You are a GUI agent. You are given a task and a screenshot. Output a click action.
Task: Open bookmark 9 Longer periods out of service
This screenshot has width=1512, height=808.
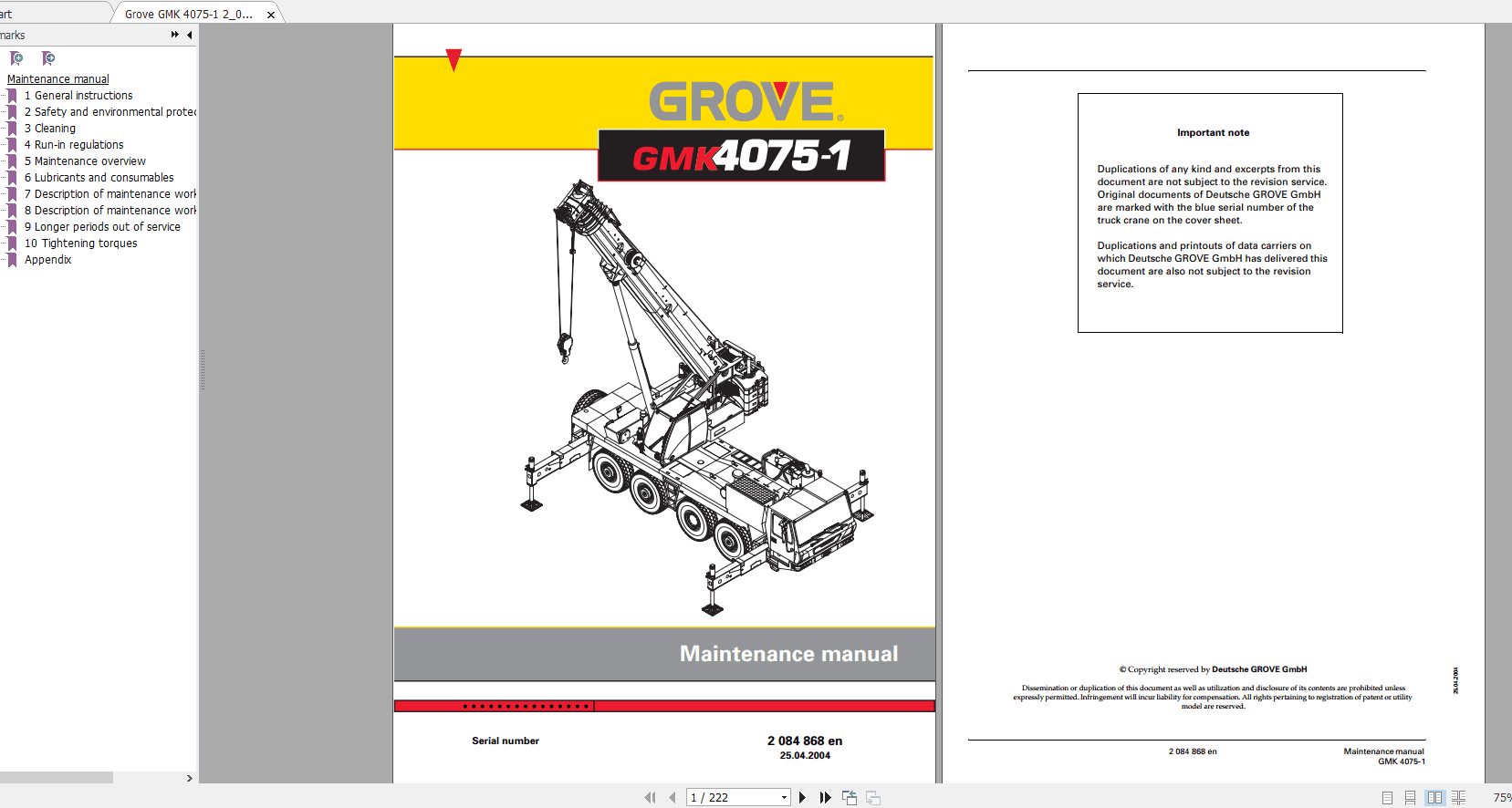coord(102,227)
